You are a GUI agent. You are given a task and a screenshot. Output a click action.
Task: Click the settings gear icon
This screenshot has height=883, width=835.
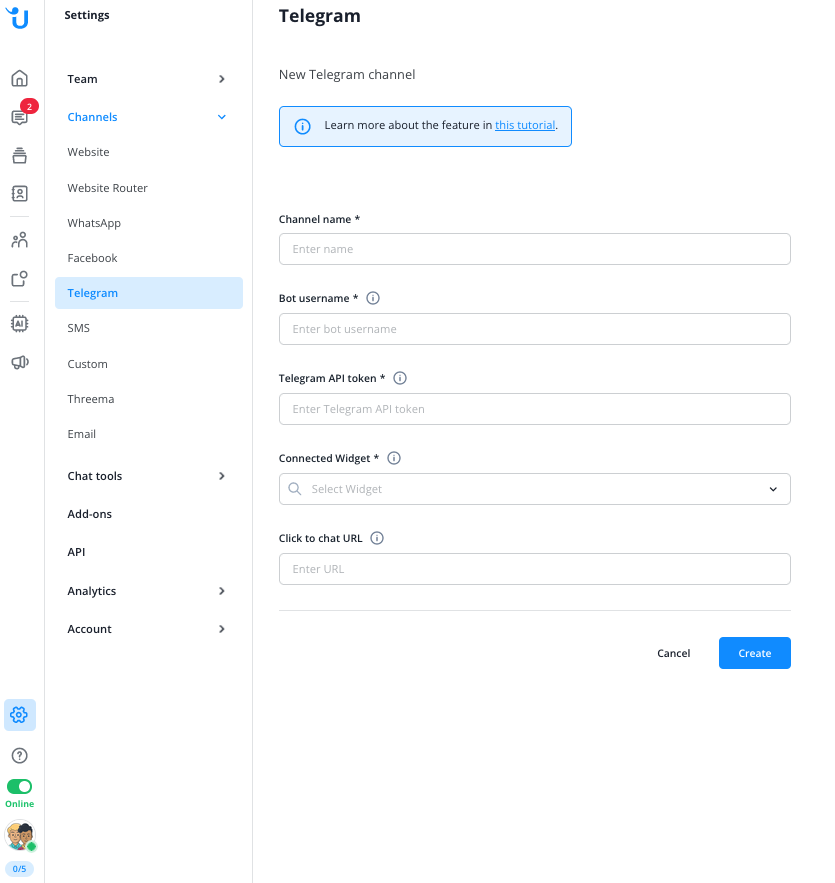click(x=20, y=715)
